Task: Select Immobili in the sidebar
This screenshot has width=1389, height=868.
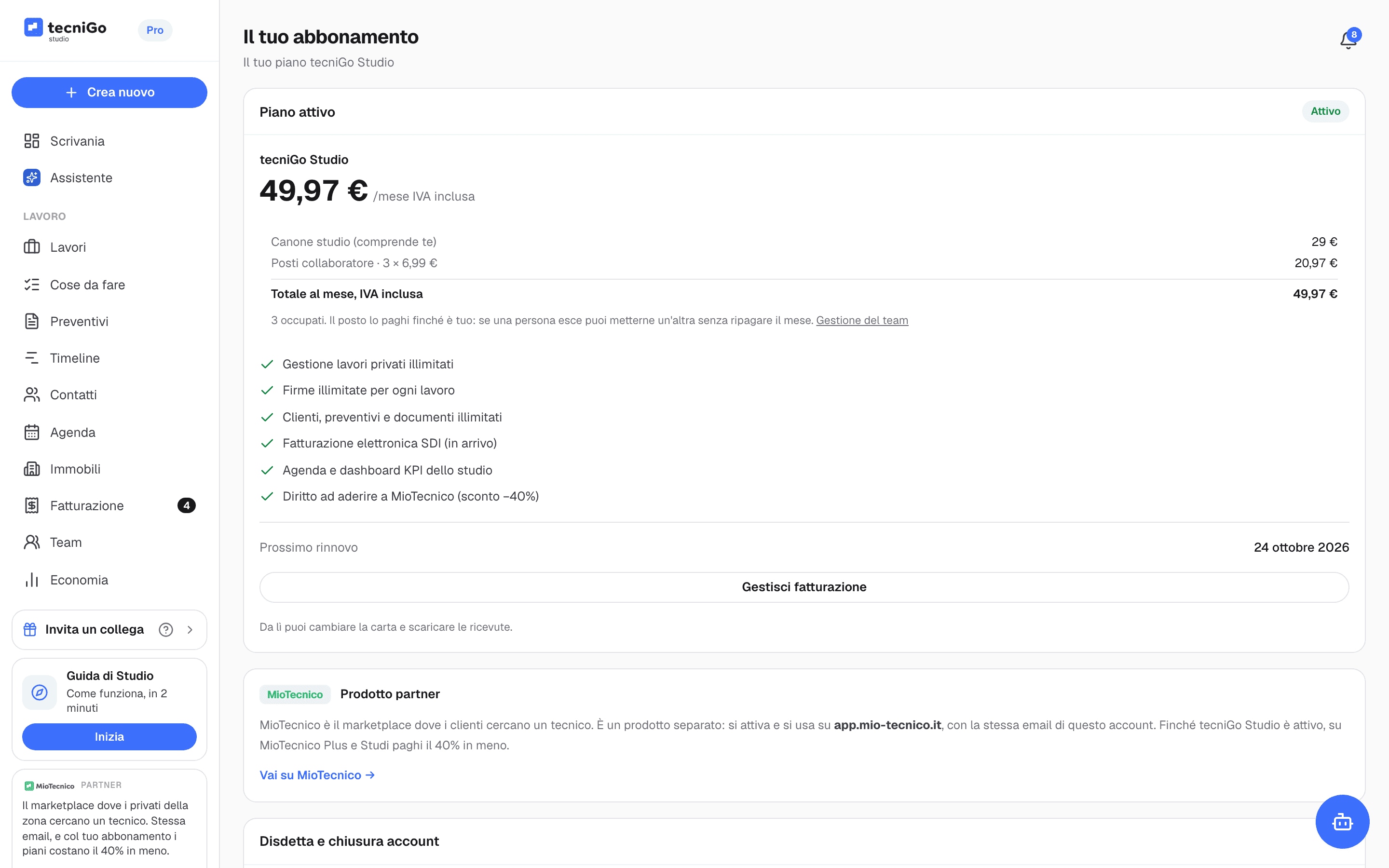Action: [x=109, y=469]
